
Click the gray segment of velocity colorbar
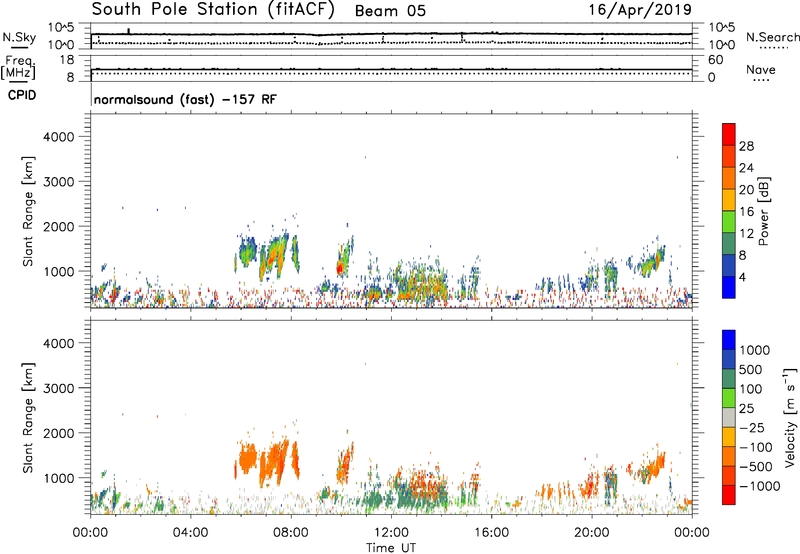tap(729, 417)
